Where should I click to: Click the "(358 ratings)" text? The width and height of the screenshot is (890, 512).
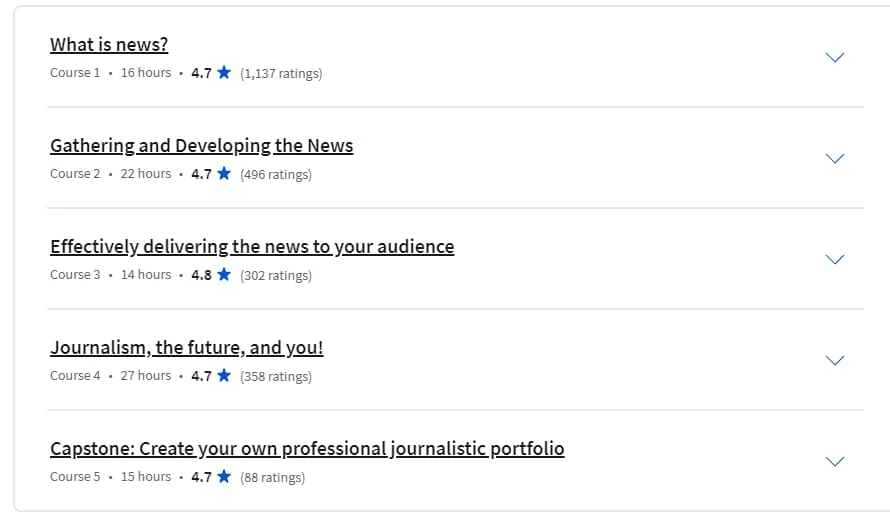(276, 376)
